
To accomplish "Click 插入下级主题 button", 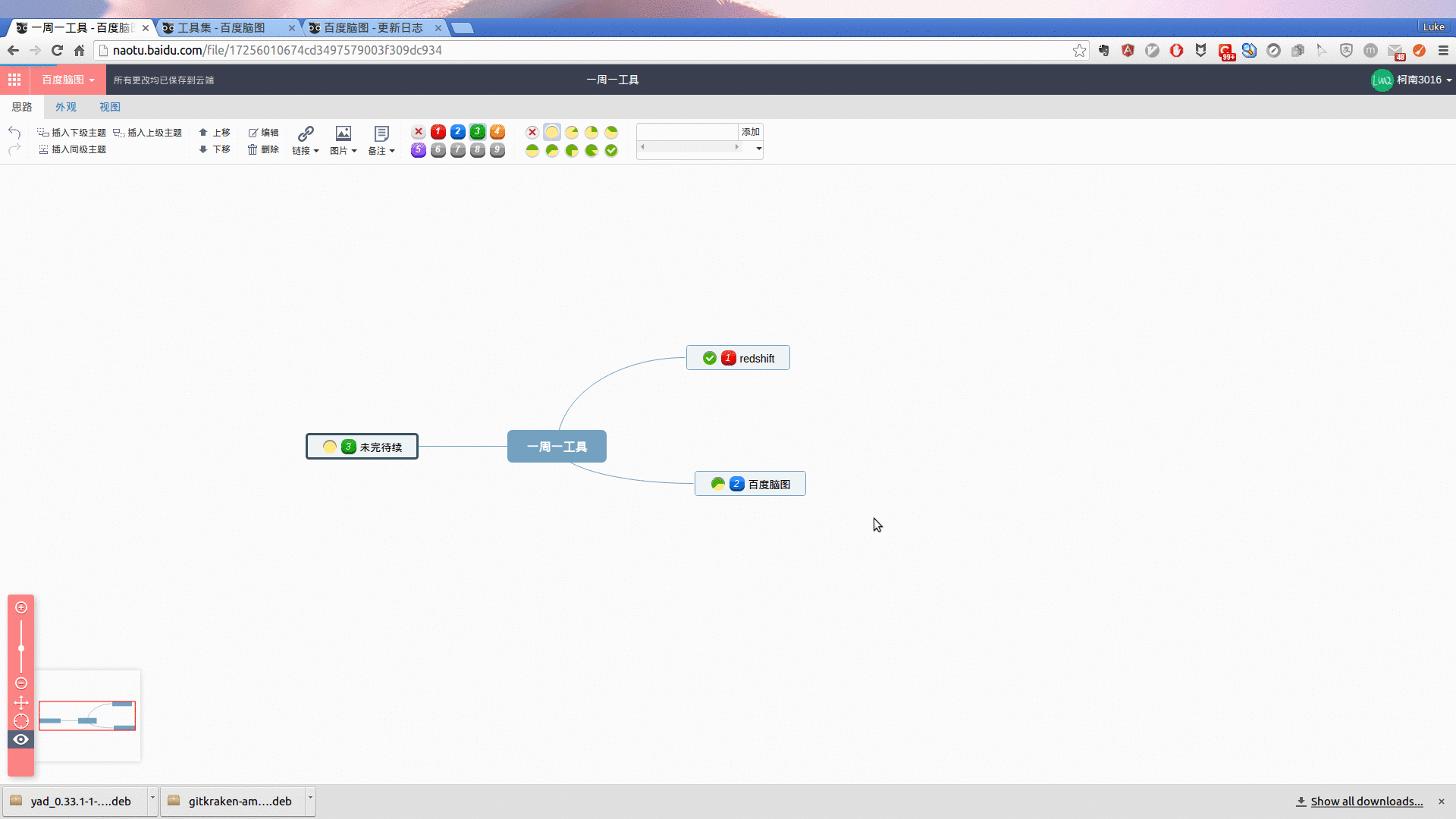I will 72,132.
